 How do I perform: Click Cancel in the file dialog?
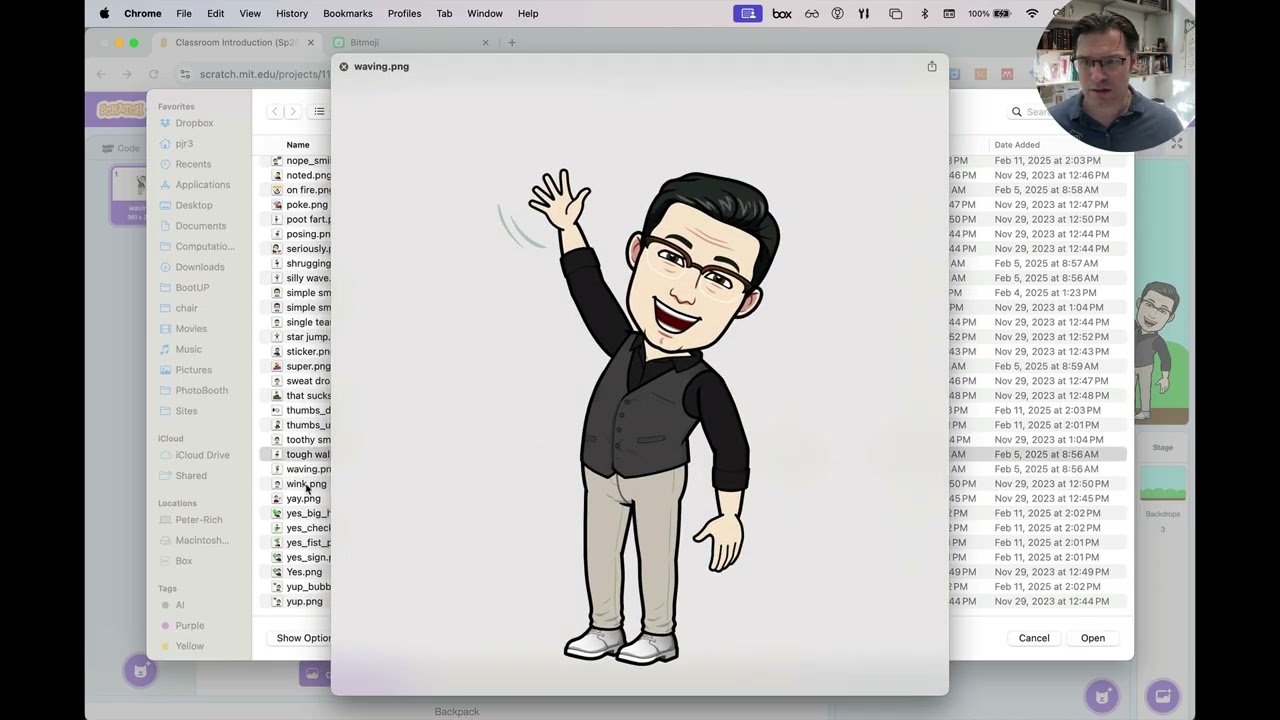(x=1034, y=638)
